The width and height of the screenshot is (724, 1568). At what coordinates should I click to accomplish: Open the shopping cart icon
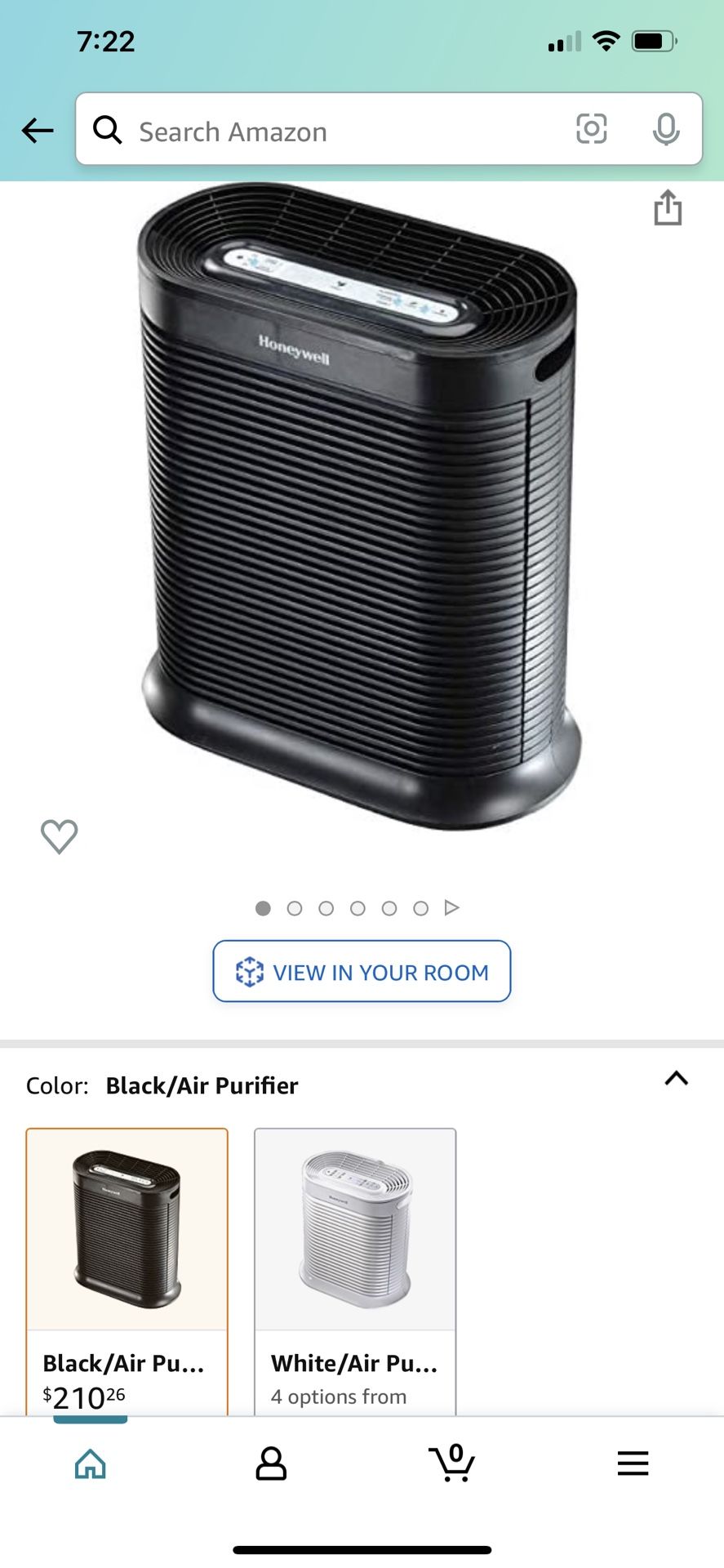tap(451, 1462)
